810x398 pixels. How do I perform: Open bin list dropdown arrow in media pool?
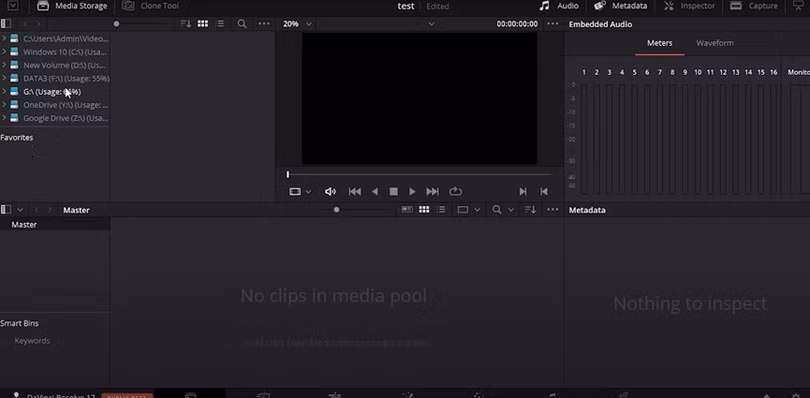click(20, 210)
